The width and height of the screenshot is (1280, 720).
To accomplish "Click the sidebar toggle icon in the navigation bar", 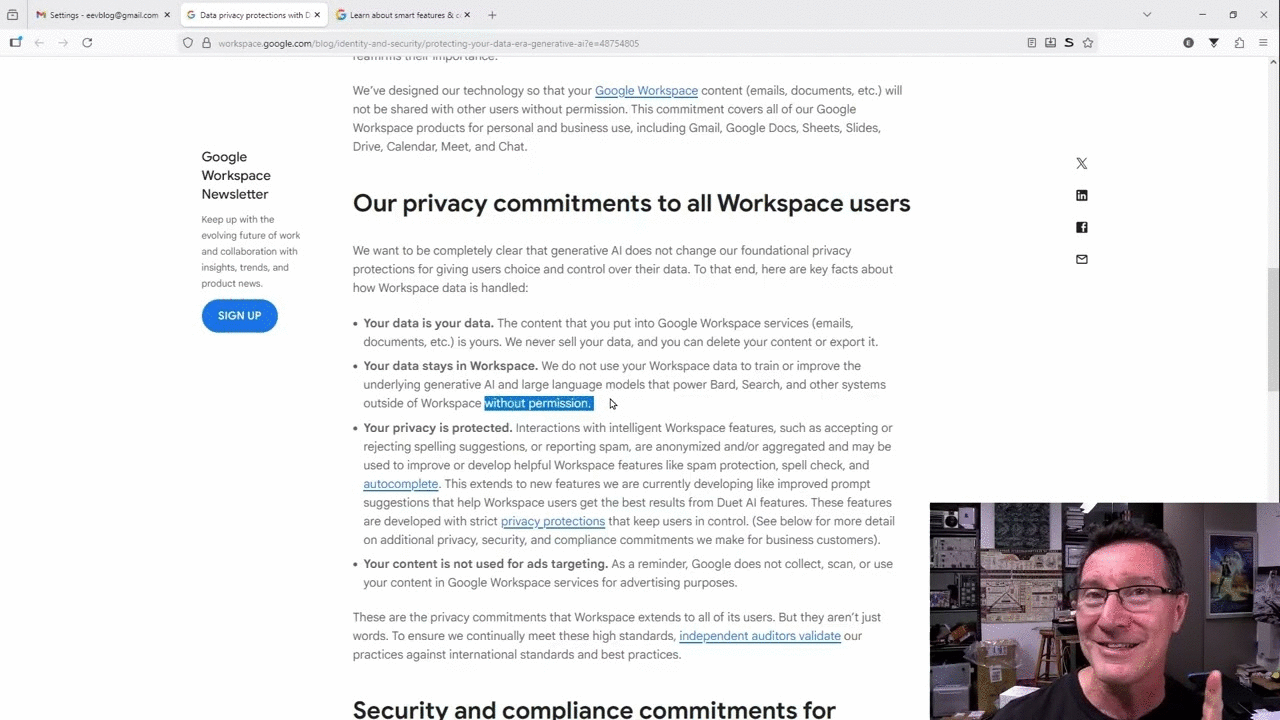I will point(15,42).
